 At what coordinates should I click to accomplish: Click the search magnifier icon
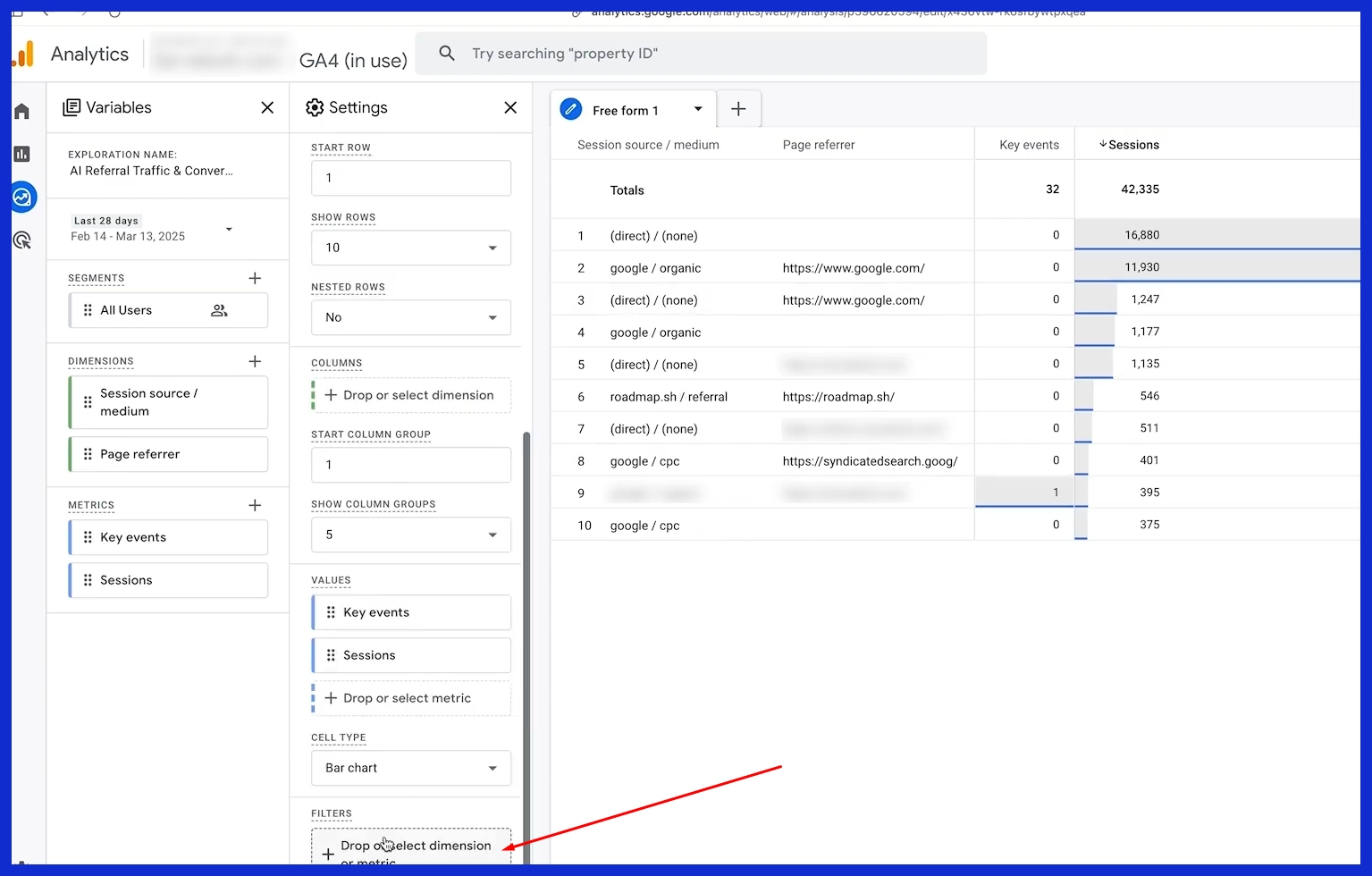pyautogui.click(x=447, y=54)
